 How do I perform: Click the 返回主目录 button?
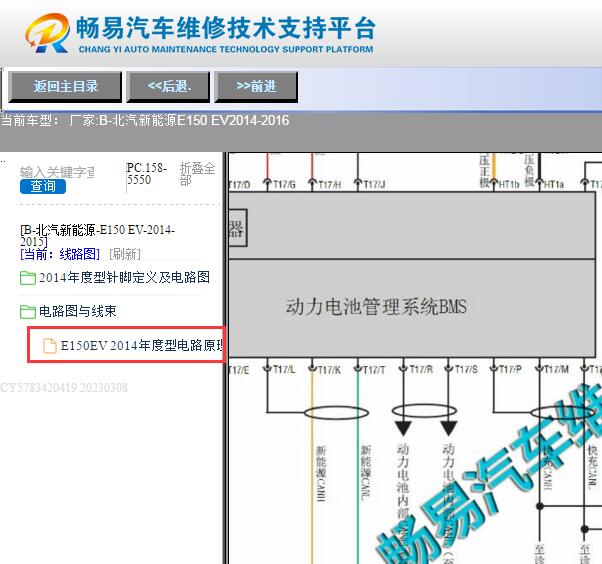click(65, 86)
